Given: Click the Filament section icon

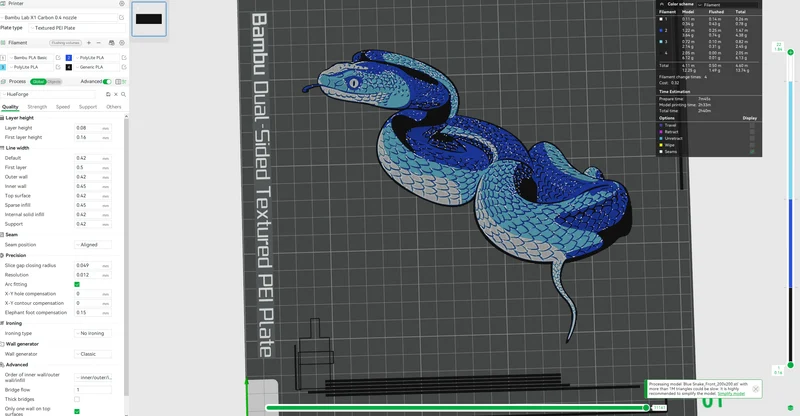Looking at the screenshot, I should point(3,43).
